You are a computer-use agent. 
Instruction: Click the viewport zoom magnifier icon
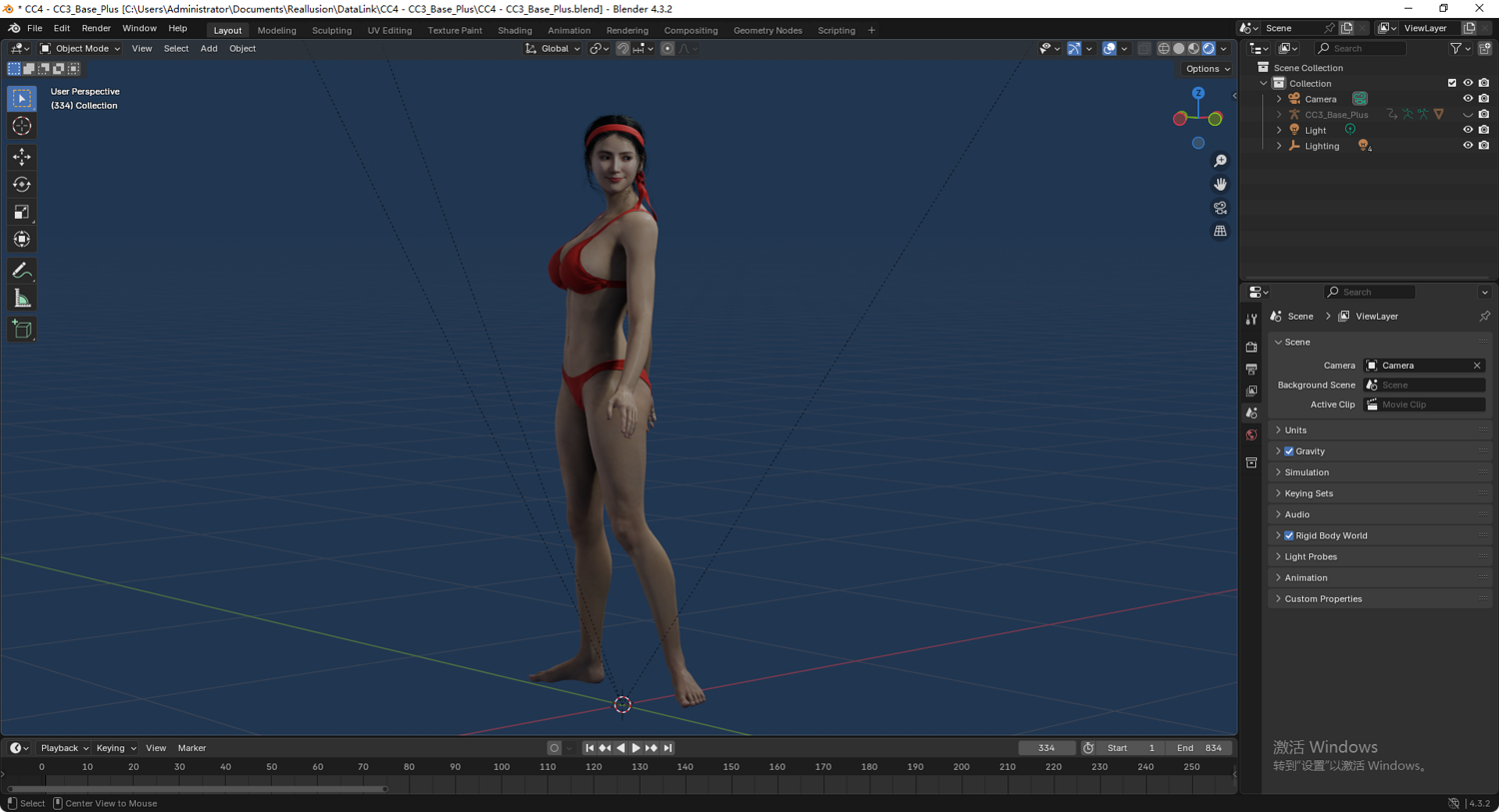1220,161
